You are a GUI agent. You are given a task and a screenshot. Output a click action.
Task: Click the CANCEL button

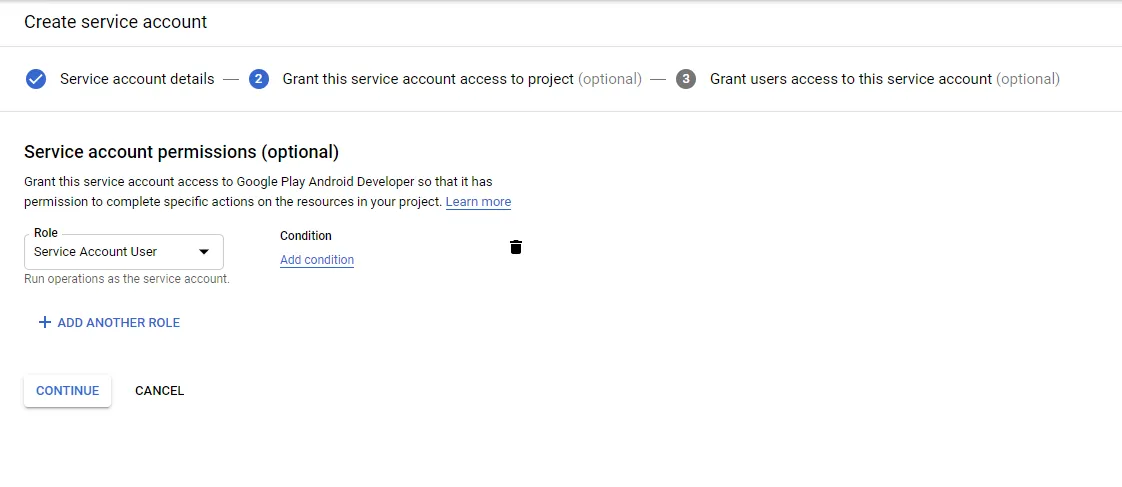(x=160, y=391)
